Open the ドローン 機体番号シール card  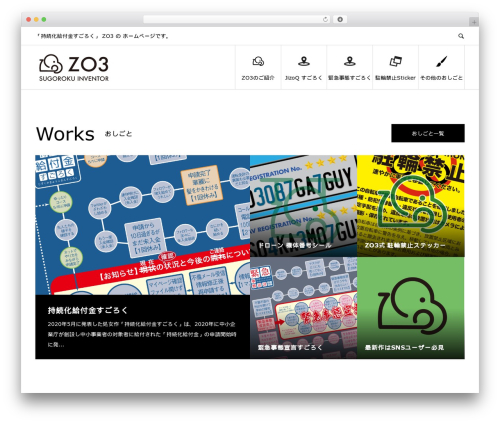pos(303,206)
